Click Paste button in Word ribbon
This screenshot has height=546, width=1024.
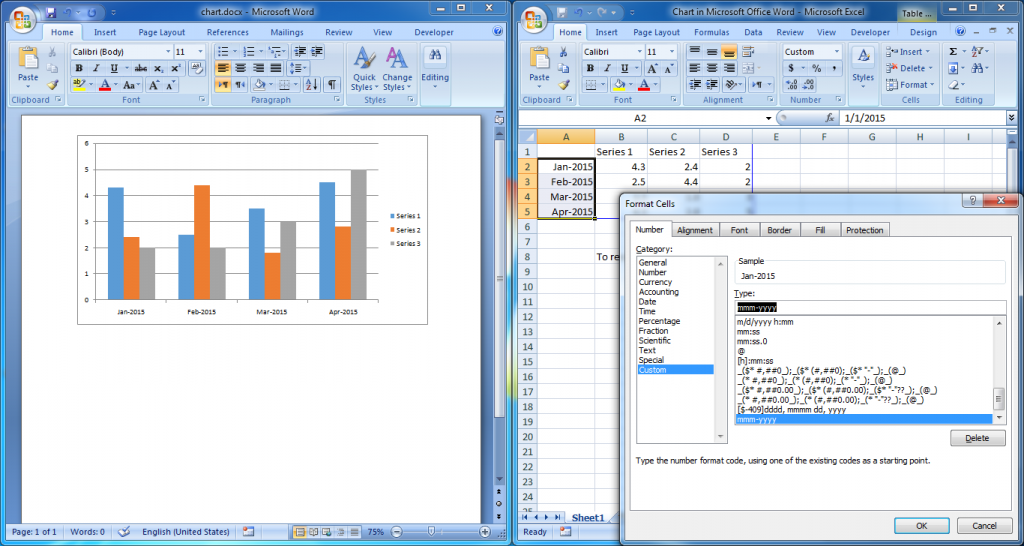point(28,69)
